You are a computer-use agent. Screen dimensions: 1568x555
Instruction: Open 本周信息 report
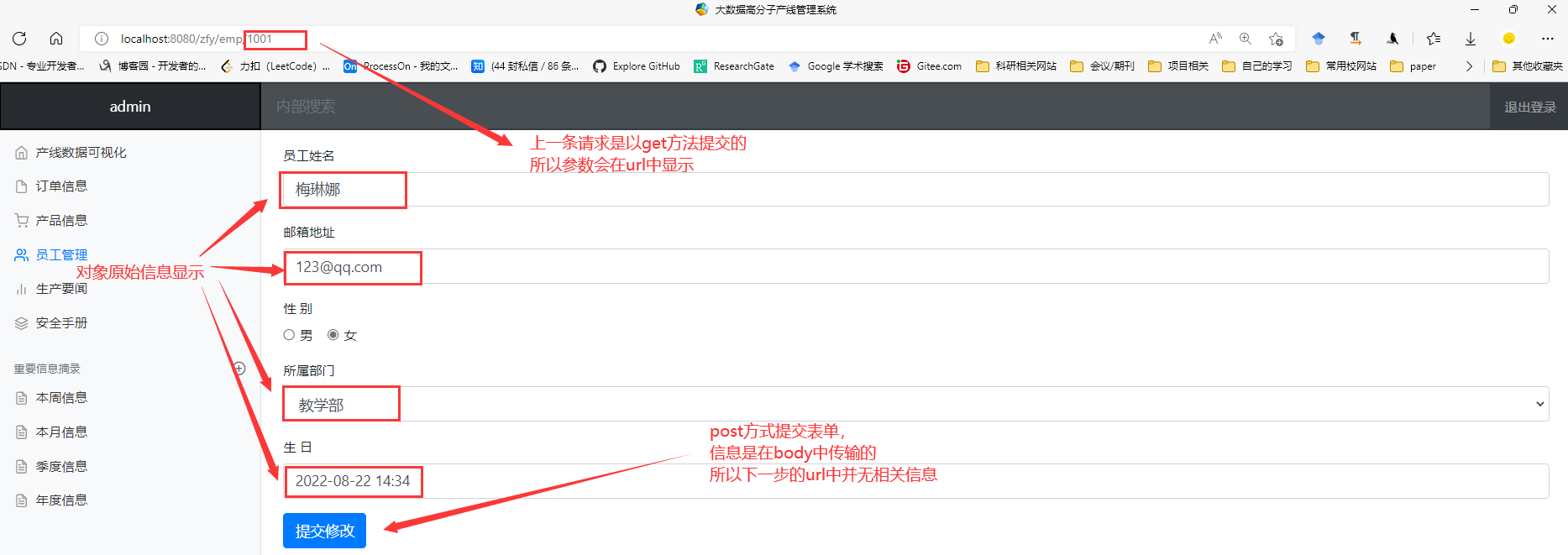[x=61, y=398]
